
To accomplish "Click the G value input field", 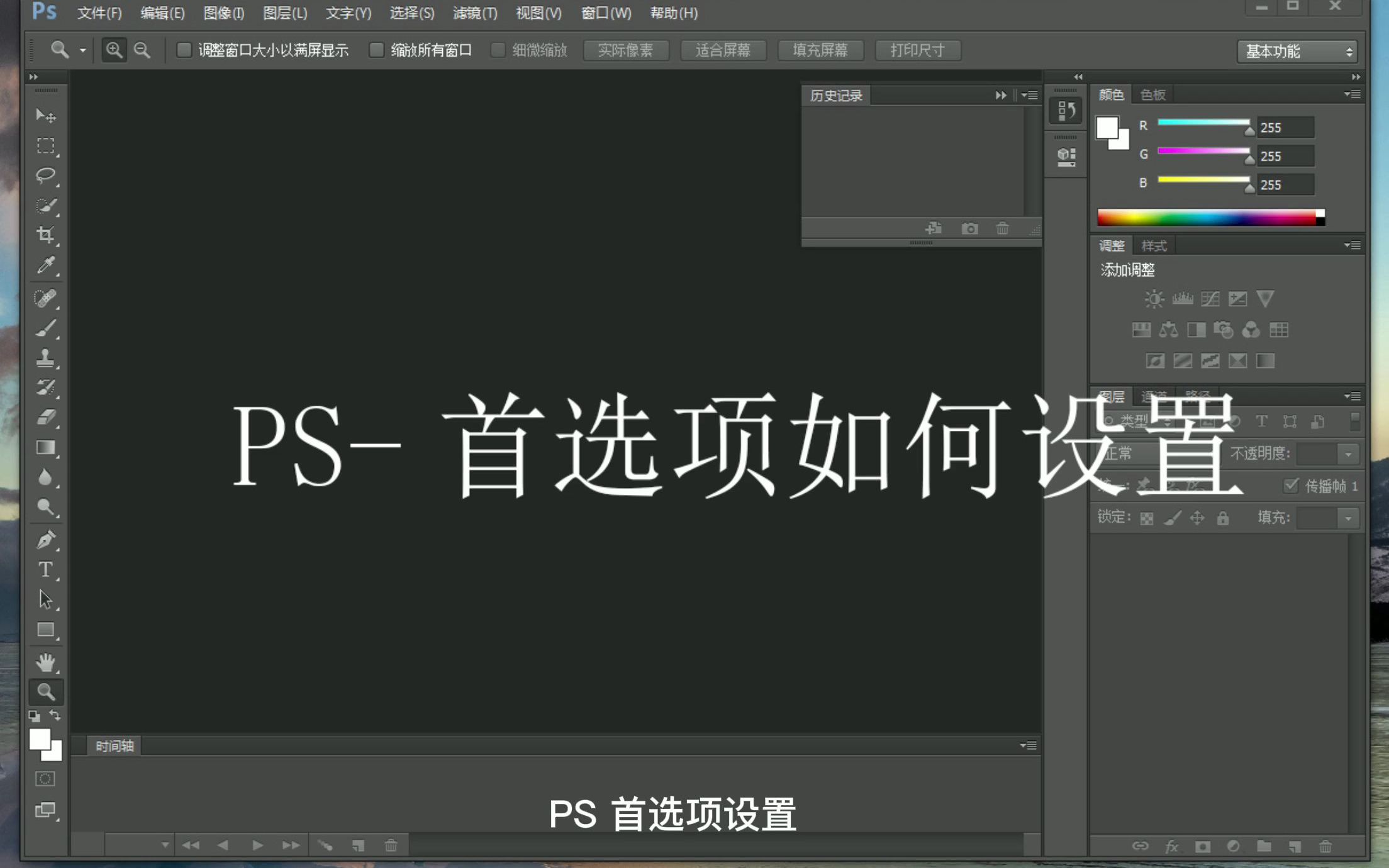I will (x=1285, y=156).
